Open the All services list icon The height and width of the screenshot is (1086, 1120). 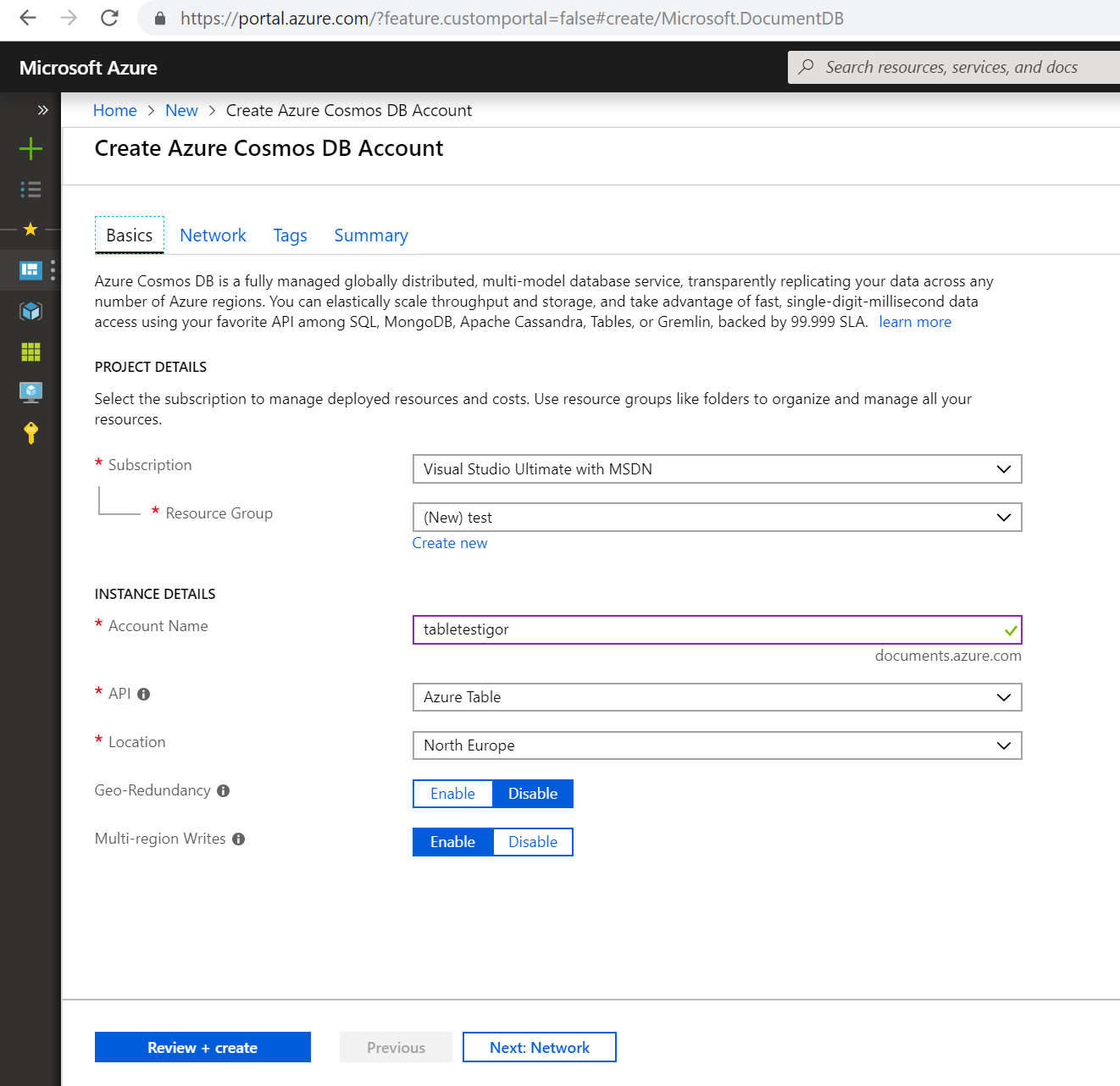[30, 189]
